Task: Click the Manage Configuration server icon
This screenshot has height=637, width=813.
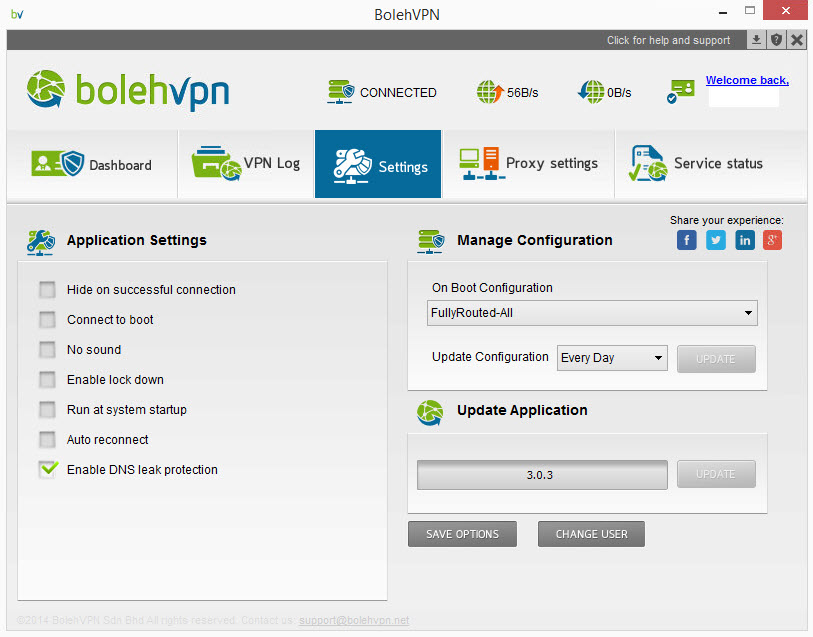Action: tap(431, 242)
